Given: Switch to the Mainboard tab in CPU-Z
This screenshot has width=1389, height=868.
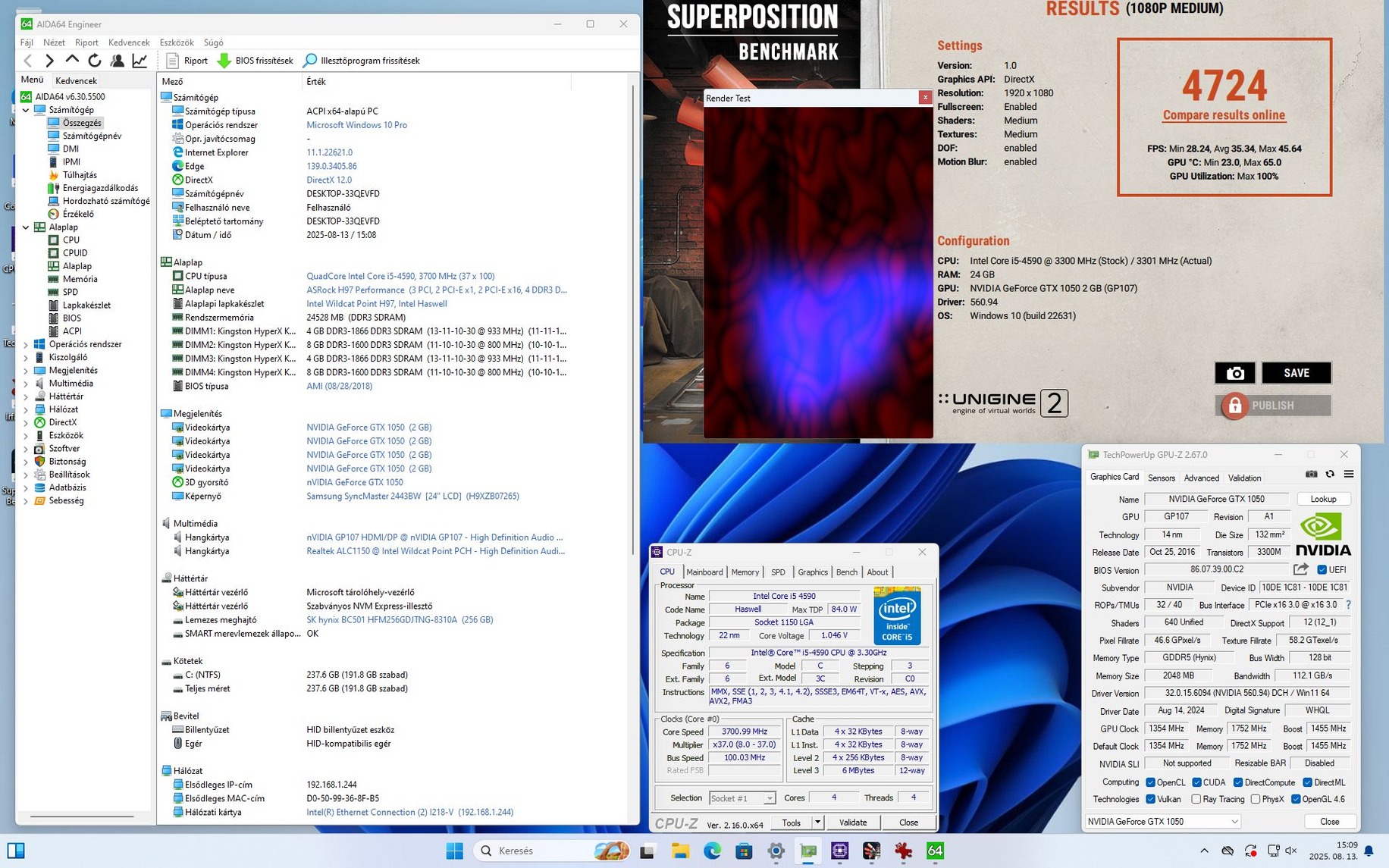Looking at the screenshot, I should pos(704,572).
